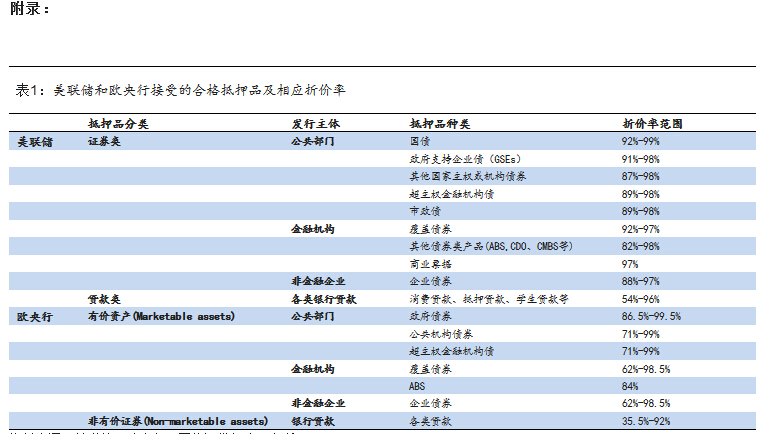Image resolution: width=761 pixels, height=434 pixels.
Task: Select the '91%-98%' rate value
Action: pyautogui.click(x=641, y=159)
